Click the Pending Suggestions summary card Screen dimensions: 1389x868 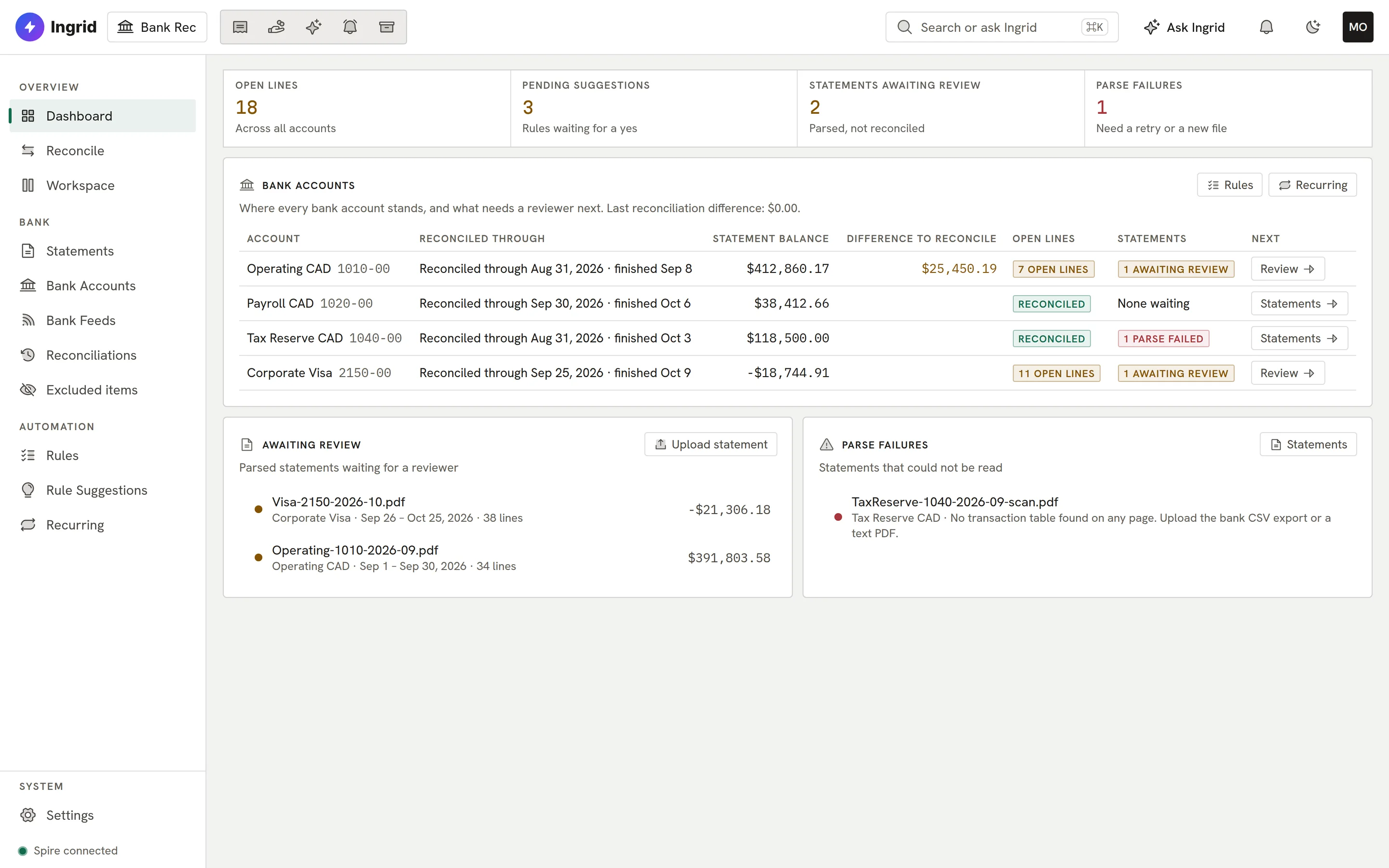coord(654,108)
